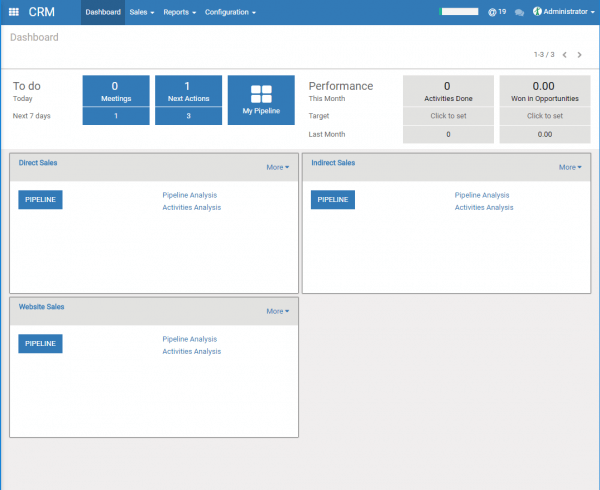Open the @ 19 notifications counter
Screen dimensions: 600x490
[x=497, y=12]
